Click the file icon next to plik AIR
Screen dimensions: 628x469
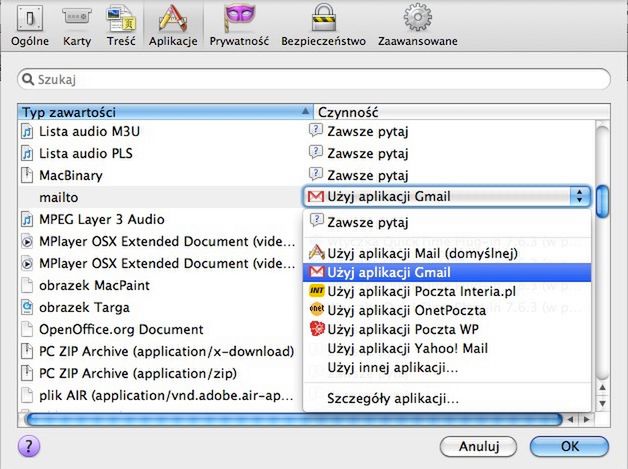pyautogui.click(x=27, y=396)
